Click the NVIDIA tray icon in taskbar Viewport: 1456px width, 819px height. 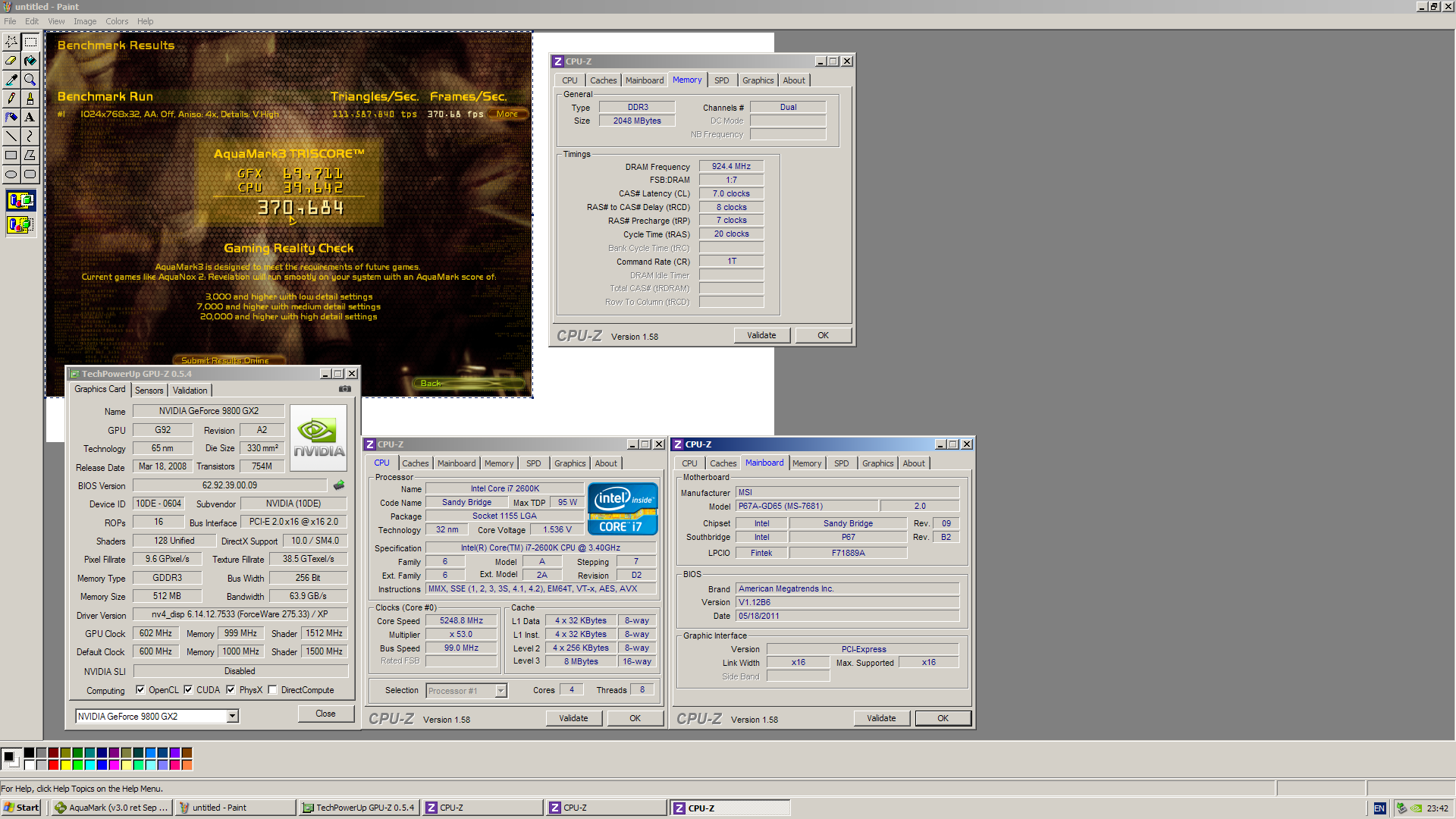click(1416, 808)
